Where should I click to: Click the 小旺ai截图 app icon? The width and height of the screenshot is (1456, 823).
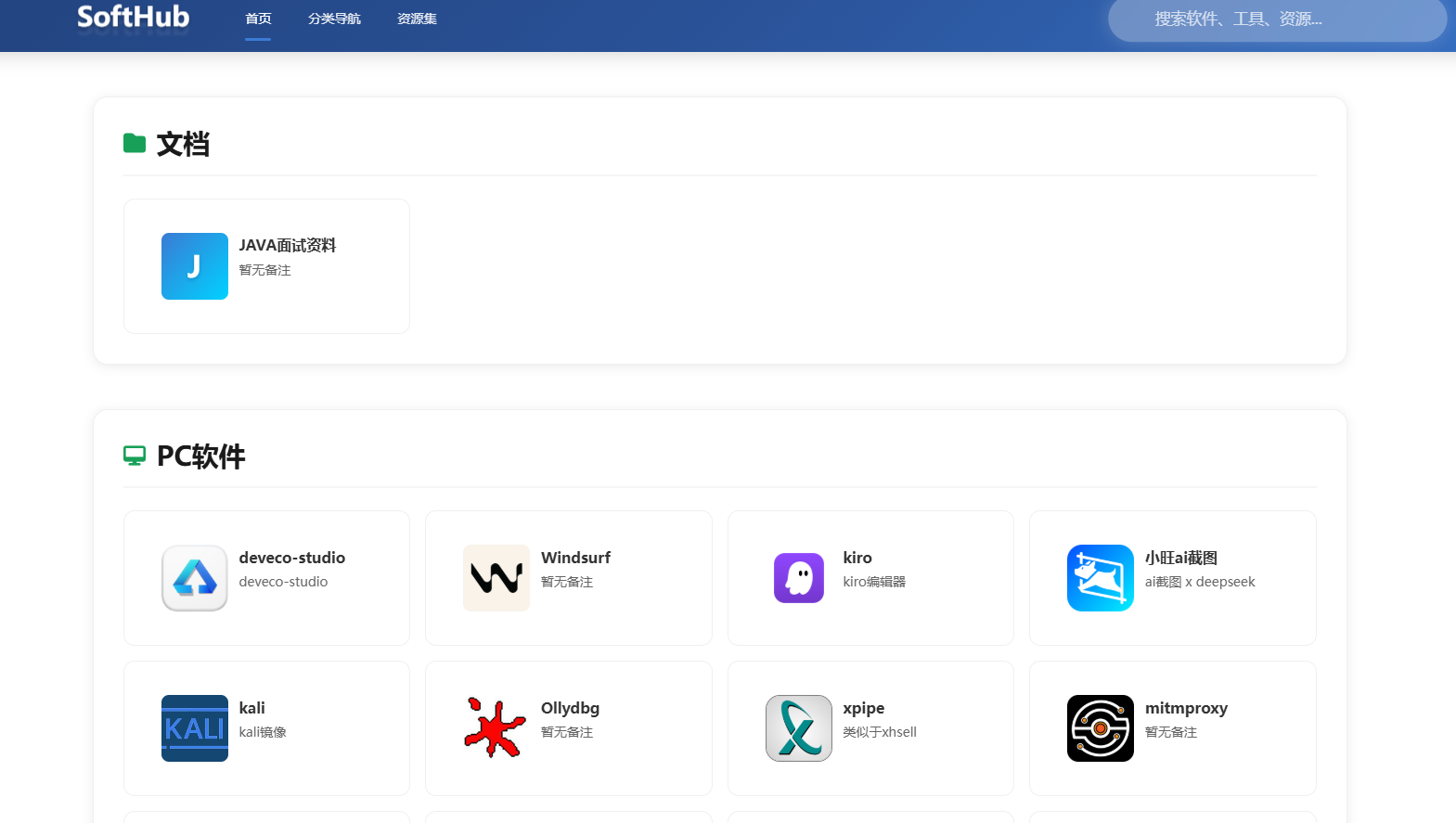click(x=1101, y=578)
